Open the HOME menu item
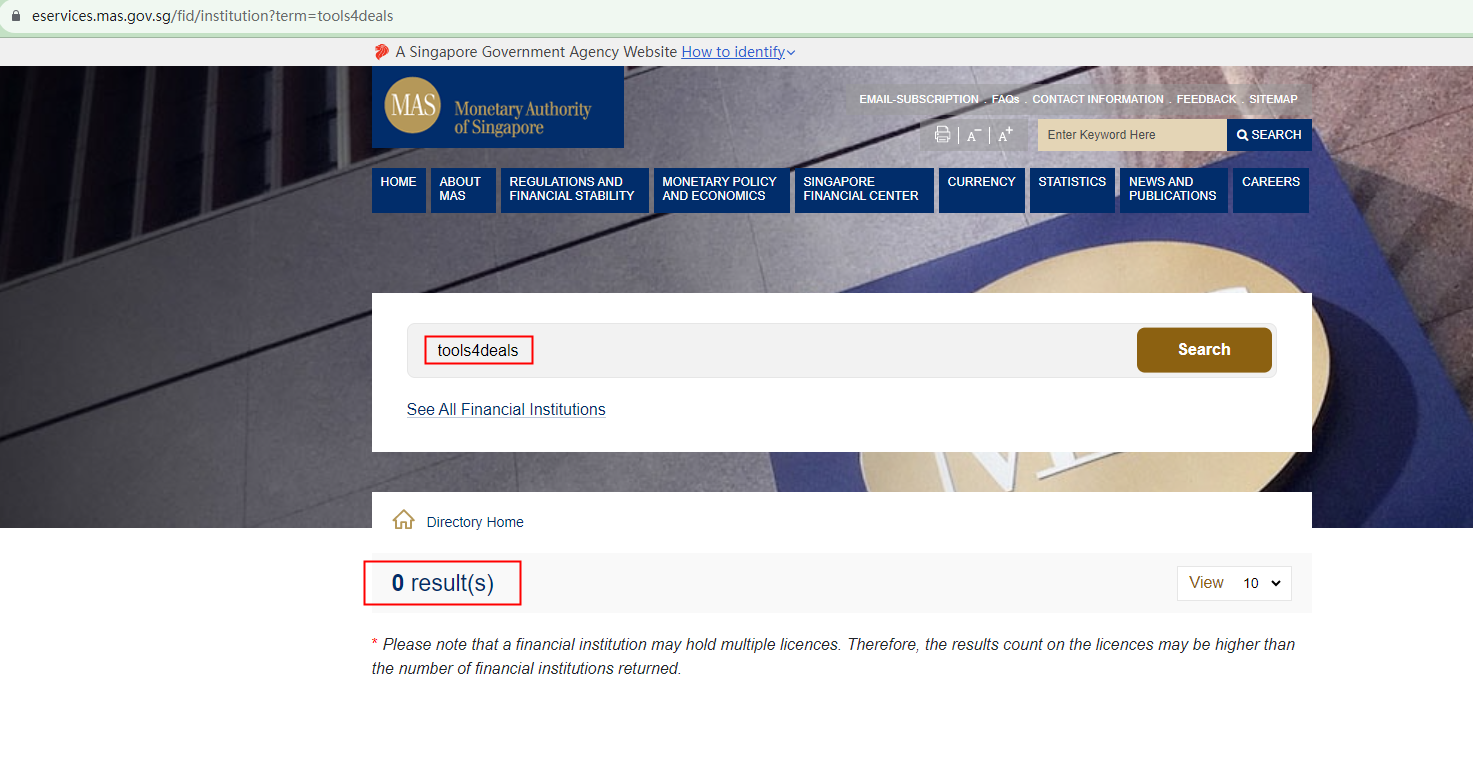 399,190
